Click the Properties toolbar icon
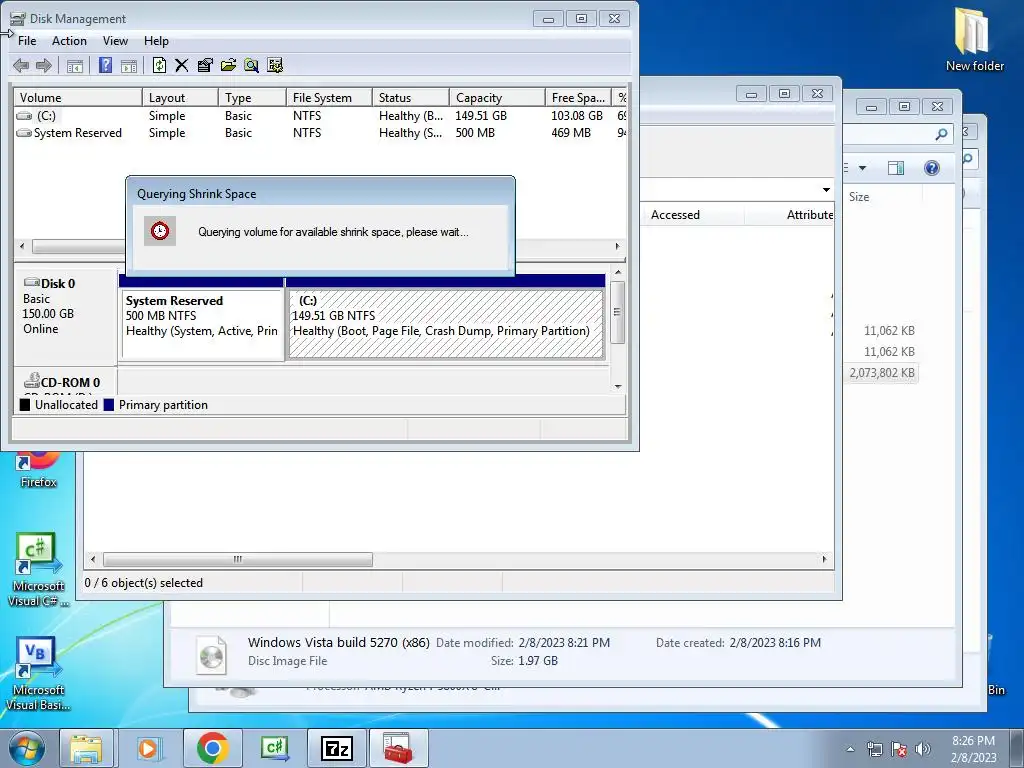This screenshot has width=1024, height=768. pyautogui.click(x=205, y=65)
